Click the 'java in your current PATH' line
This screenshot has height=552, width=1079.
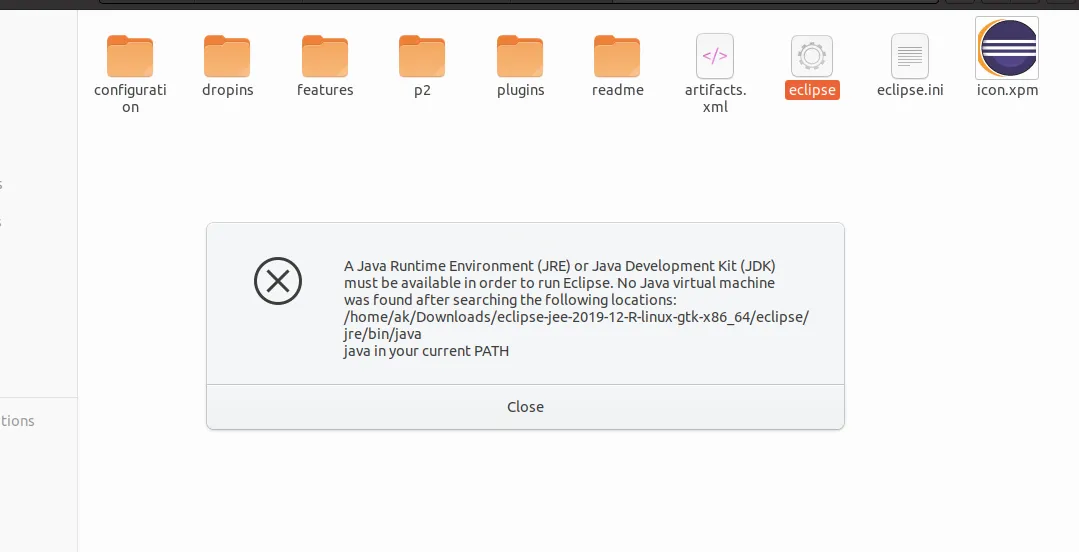pos(426,351)
